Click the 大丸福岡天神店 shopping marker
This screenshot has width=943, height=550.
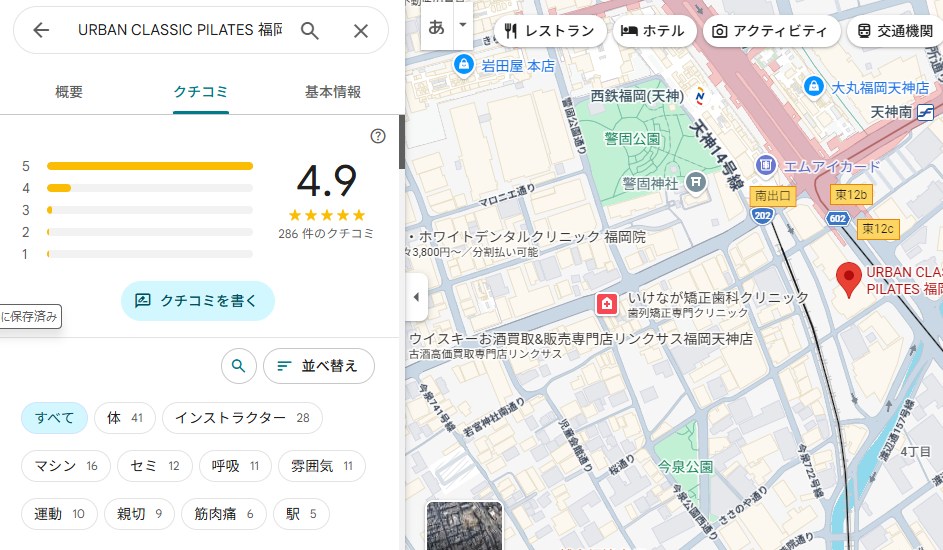click(814, 87)
